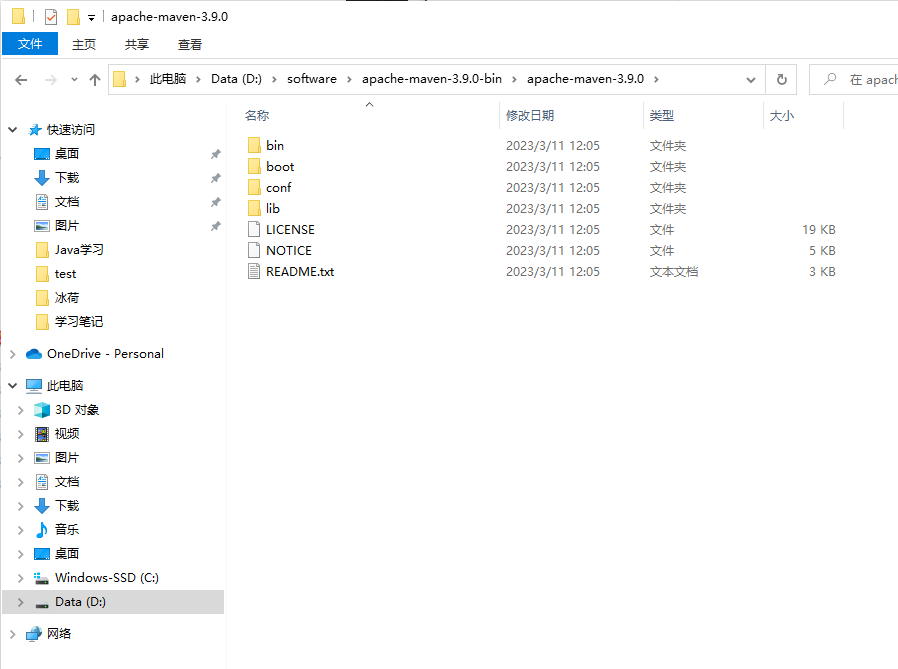This screenshot has height=669, width=898.
Task: Open Customize Quick Access Toolbar dropdown
Action: pyautogui.click(x=91, y=18)
